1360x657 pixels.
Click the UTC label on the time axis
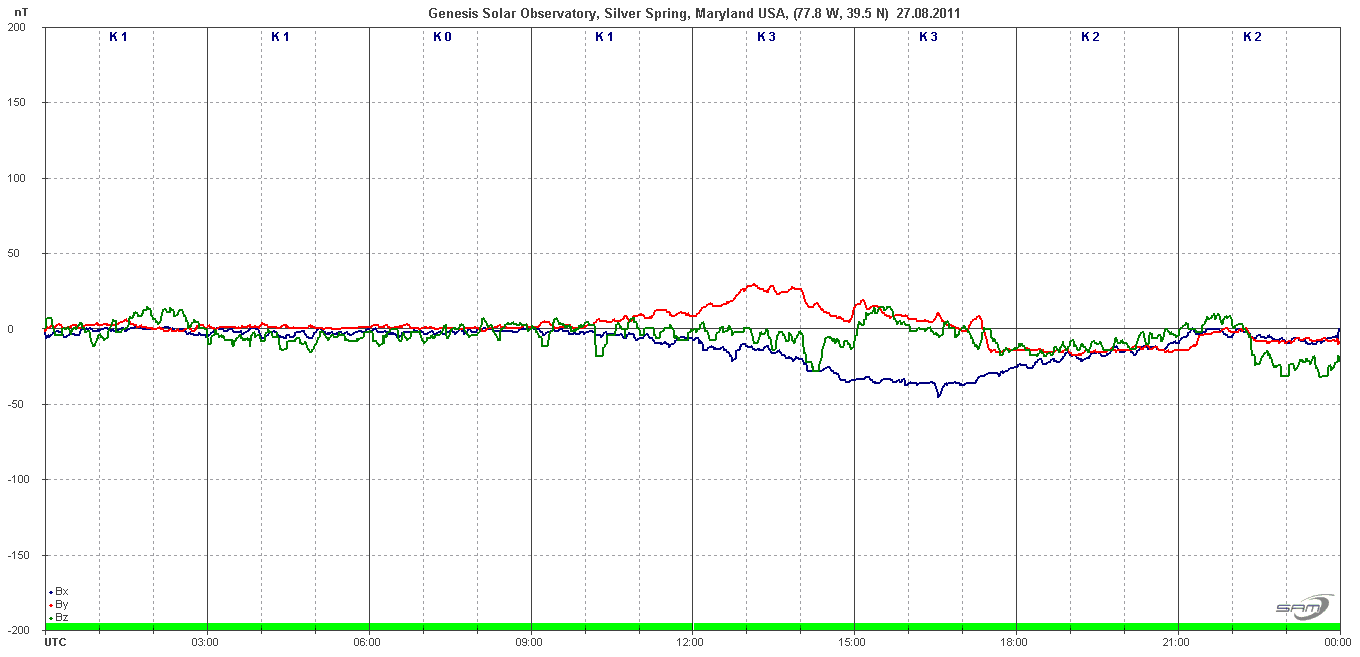pyautogui.click(x=55, y=642)
